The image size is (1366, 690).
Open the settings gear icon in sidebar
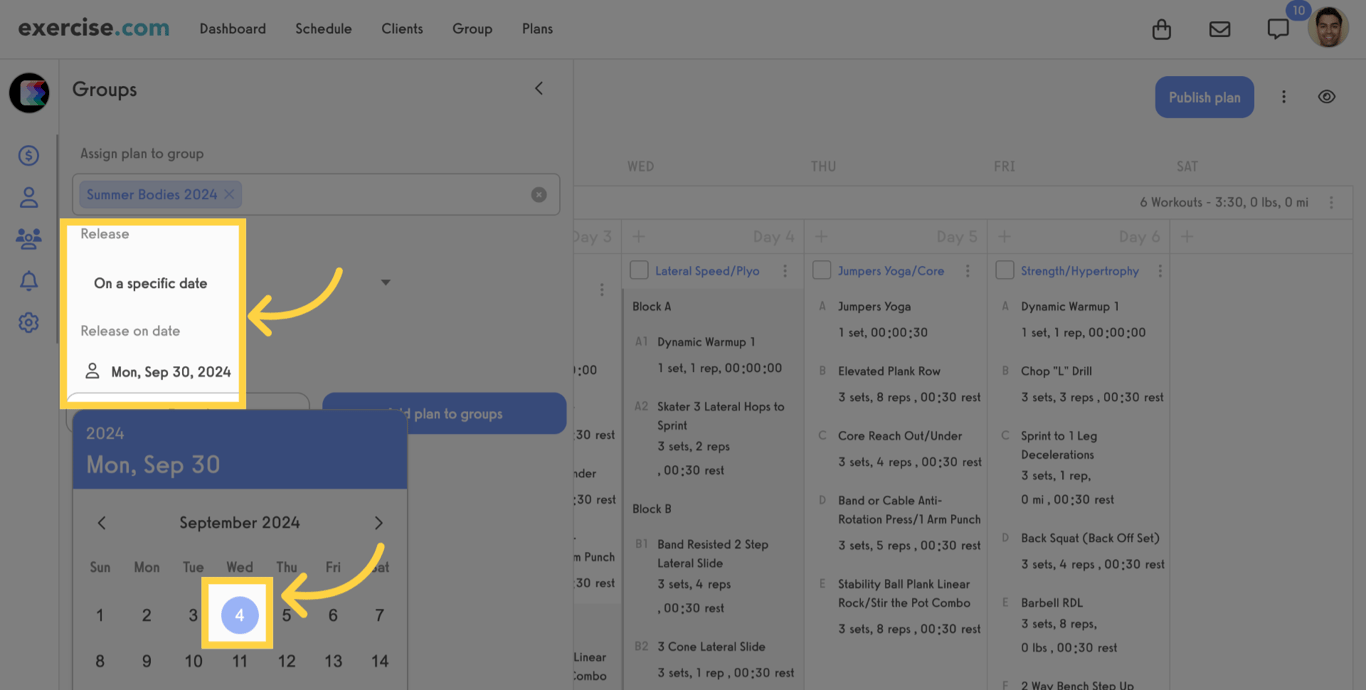coord(28,322)
